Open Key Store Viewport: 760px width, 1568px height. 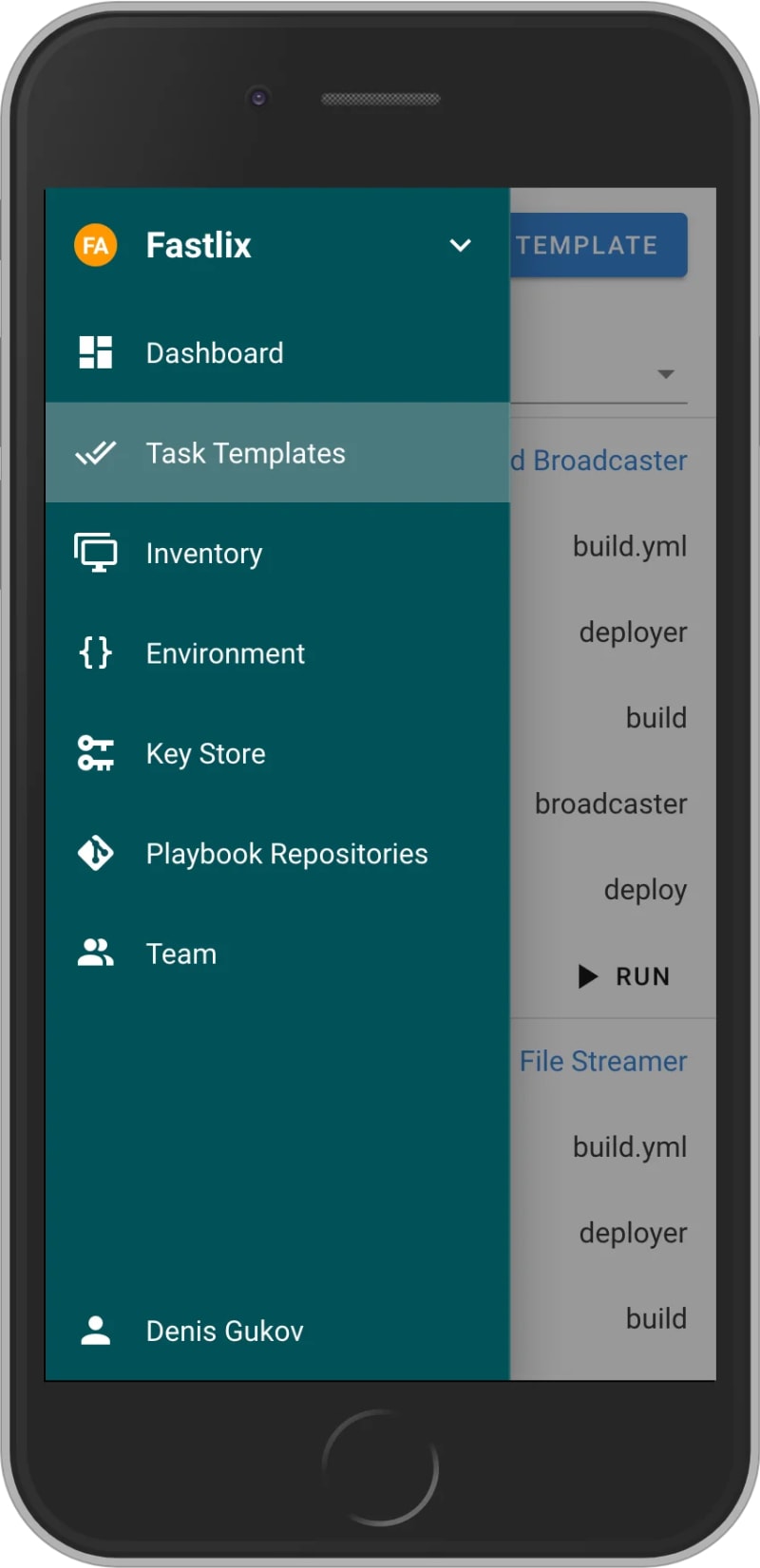tap(277, 753)
